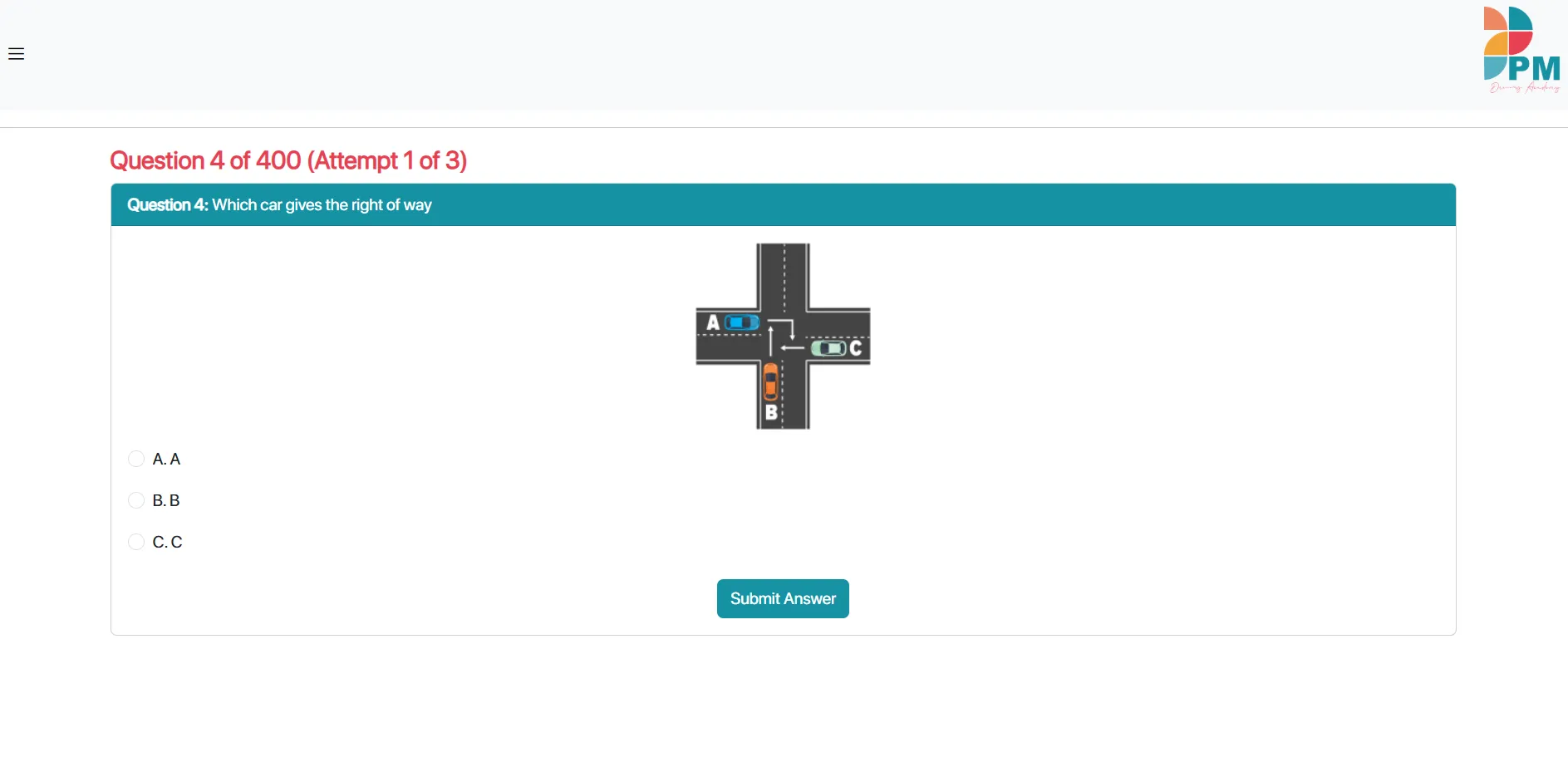This screenshot has height=762, width=1568.
Task: Click the white letter A road label
Action: pyautogui.click(x=713, y=322)
